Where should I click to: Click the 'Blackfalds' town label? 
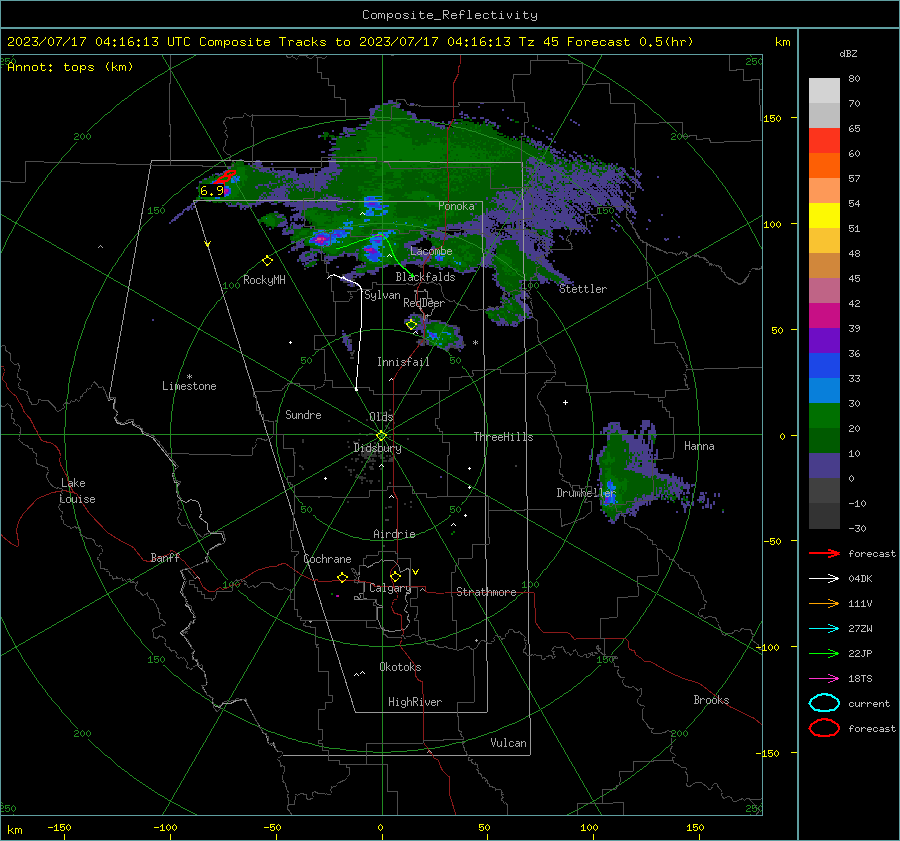click(x=425, y=277)
